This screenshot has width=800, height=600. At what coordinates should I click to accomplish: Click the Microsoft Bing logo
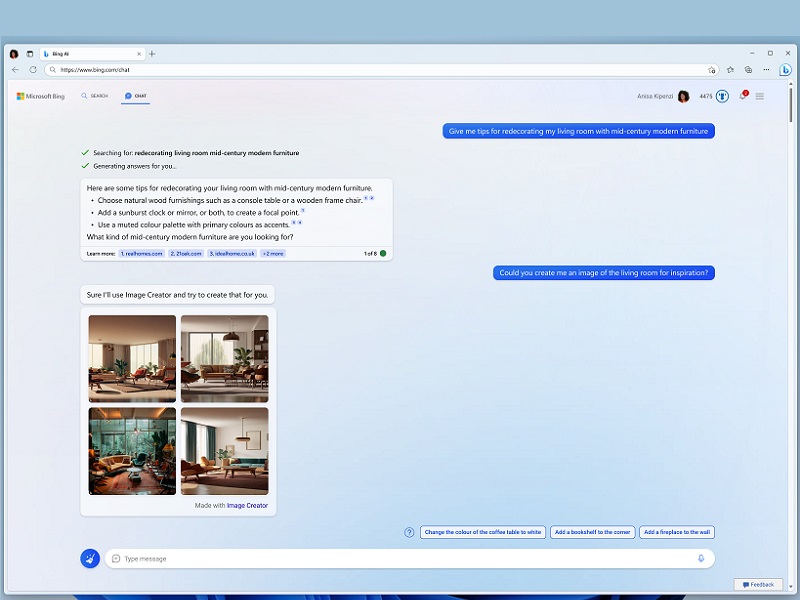[38, 96]
